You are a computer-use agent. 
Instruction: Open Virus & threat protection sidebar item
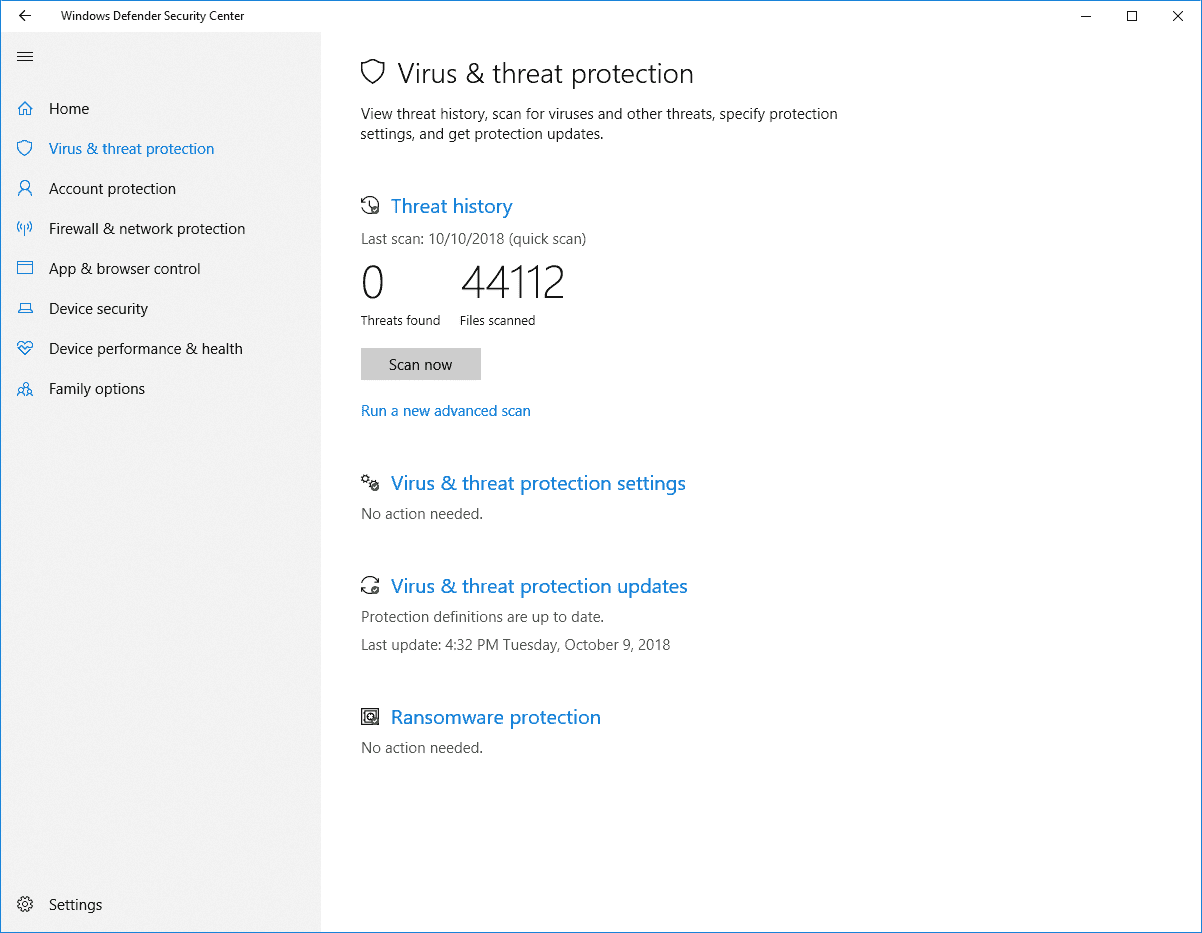131,149
